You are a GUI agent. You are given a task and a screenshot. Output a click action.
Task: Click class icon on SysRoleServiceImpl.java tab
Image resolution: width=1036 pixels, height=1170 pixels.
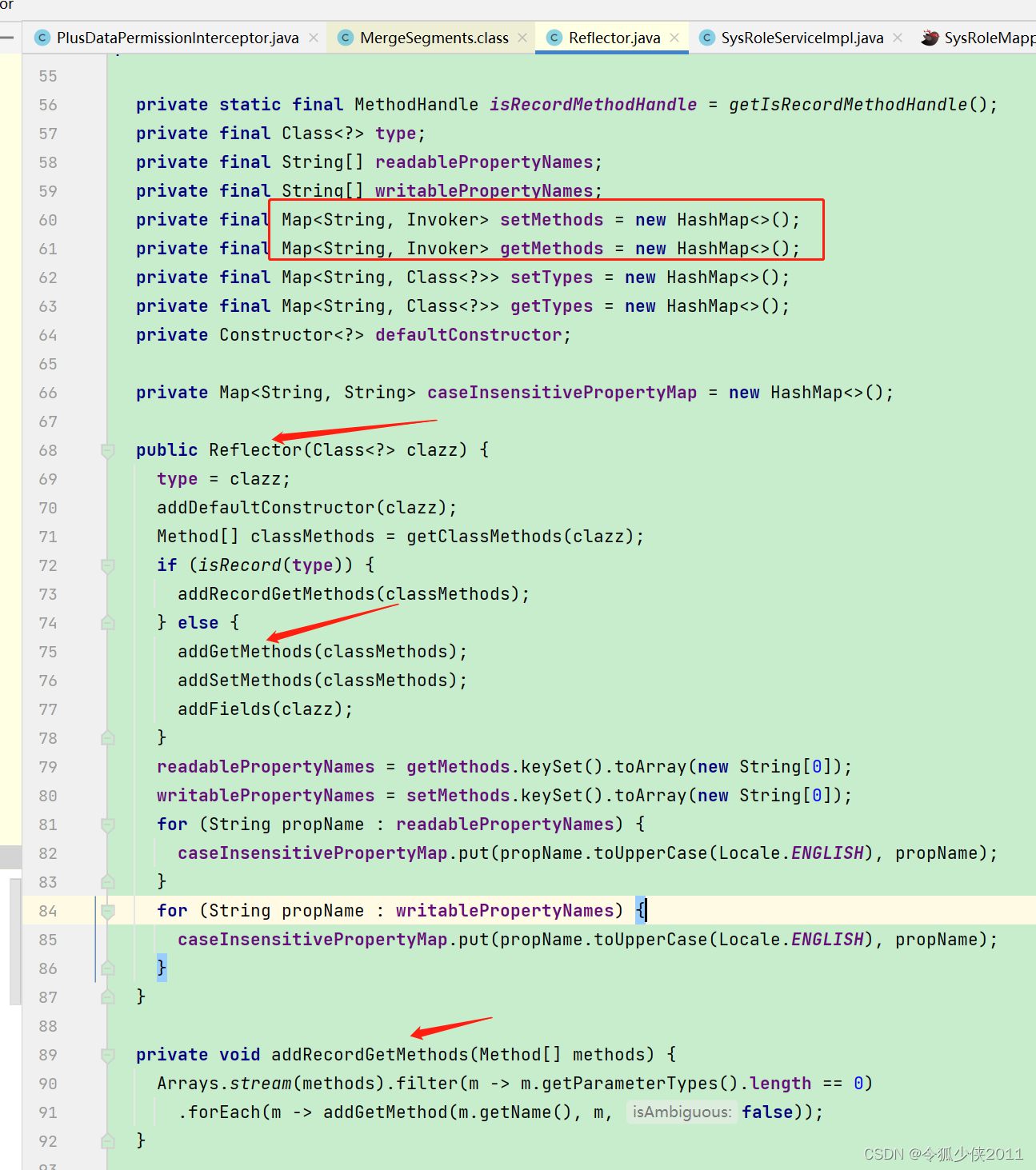706,38
